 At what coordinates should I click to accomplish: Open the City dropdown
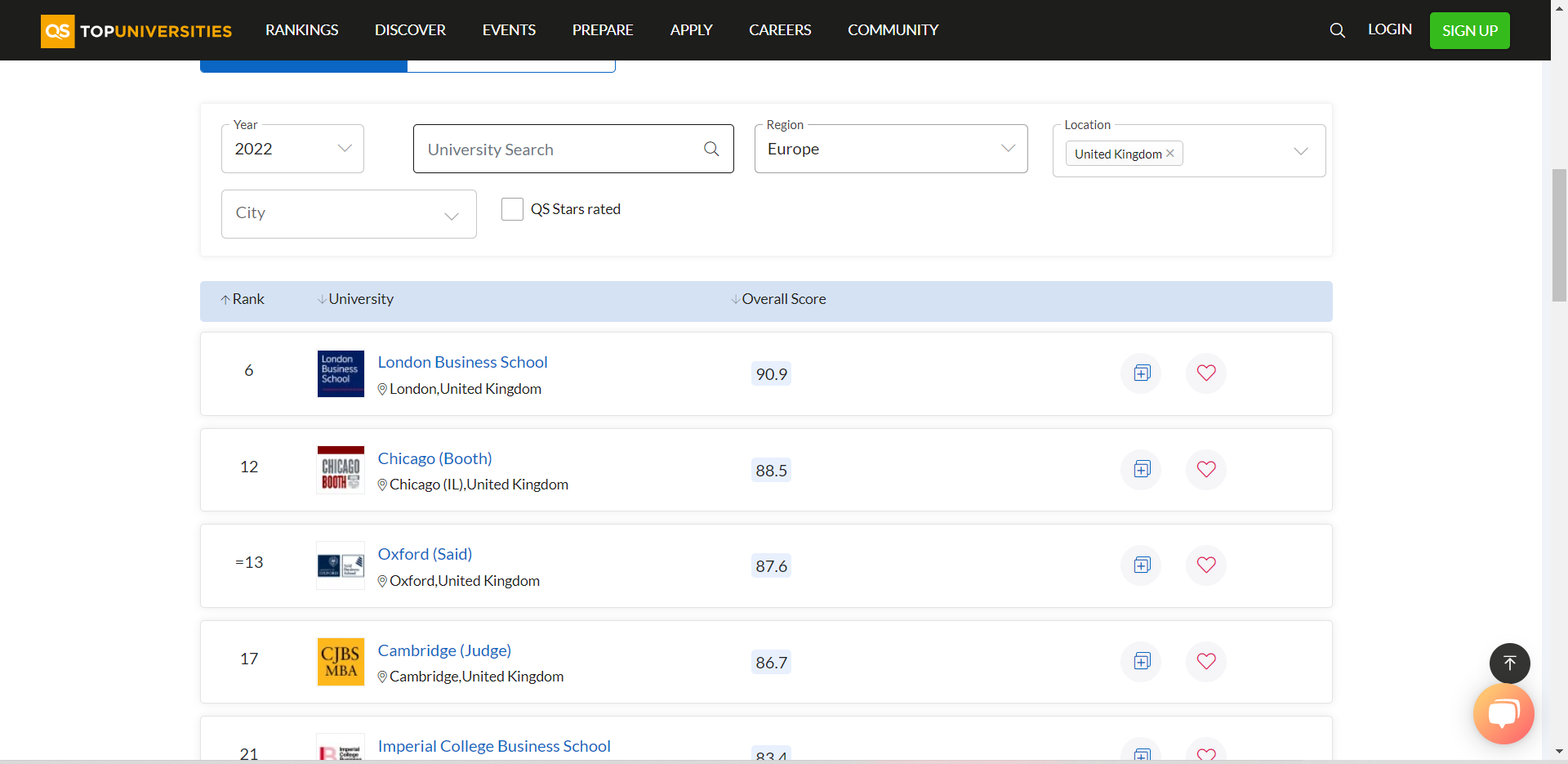pos(349,214)
